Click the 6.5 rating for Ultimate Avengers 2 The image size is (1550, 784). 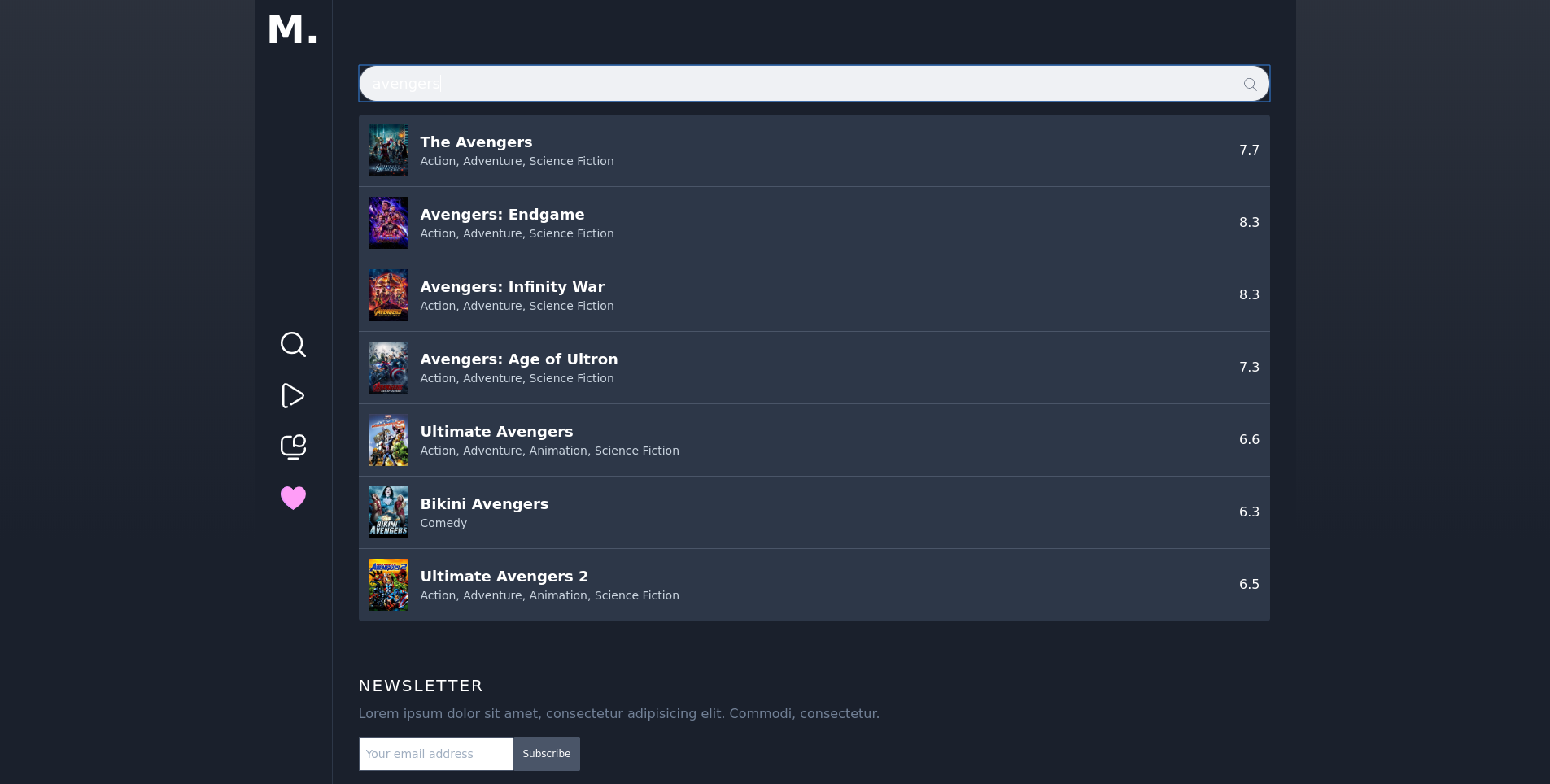[1249, 585]
